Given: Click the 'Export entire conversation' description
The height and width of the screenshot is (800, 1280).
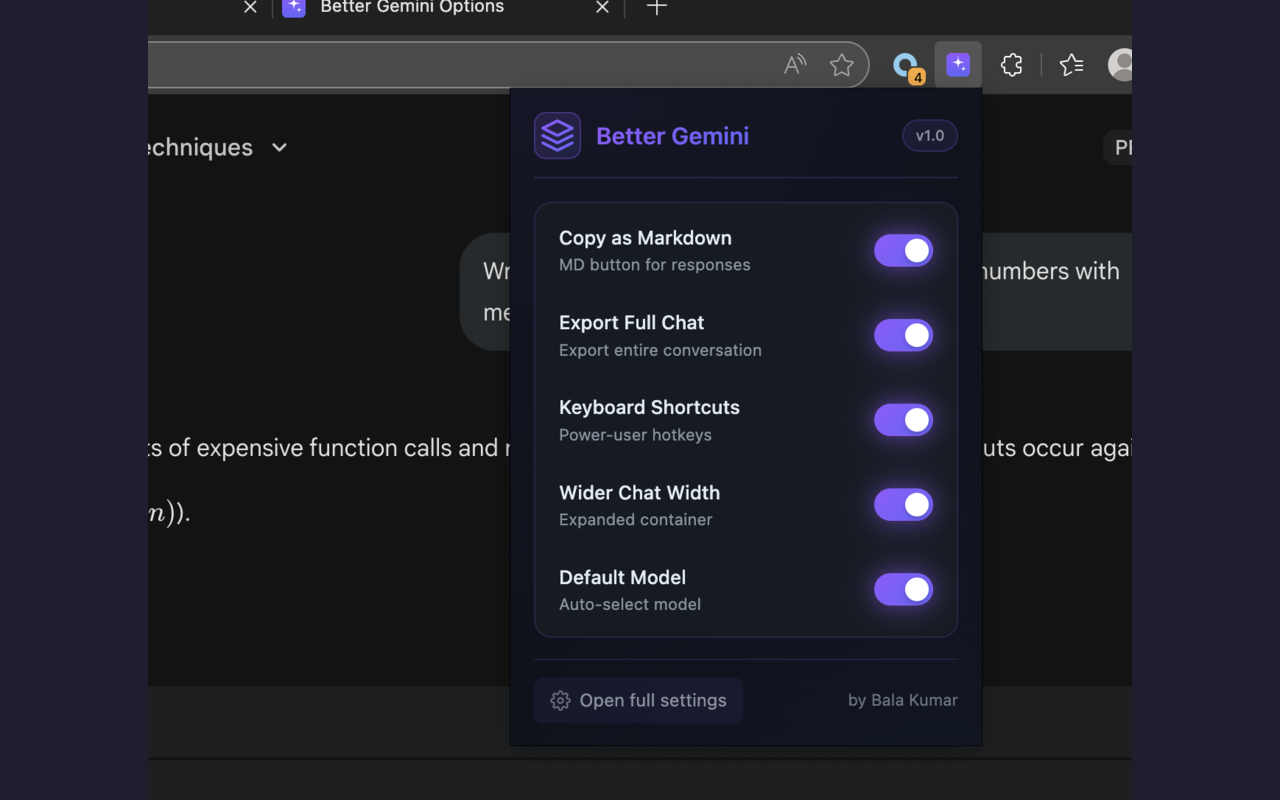Looking at the screenshot, I should point(660,350).
